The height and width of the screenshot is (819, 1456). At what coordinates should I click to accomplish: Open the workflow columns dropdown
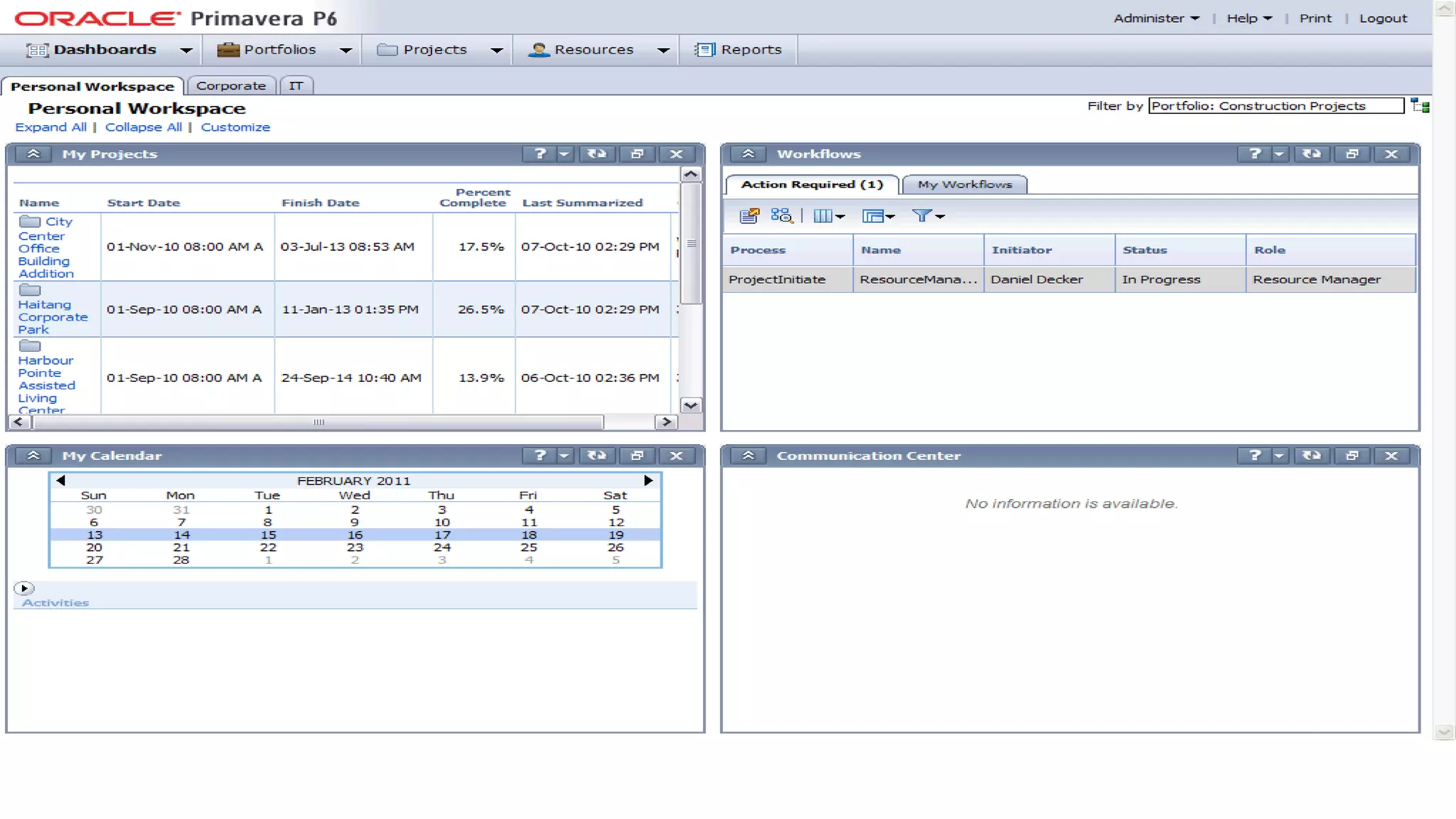tap(829, 216)
